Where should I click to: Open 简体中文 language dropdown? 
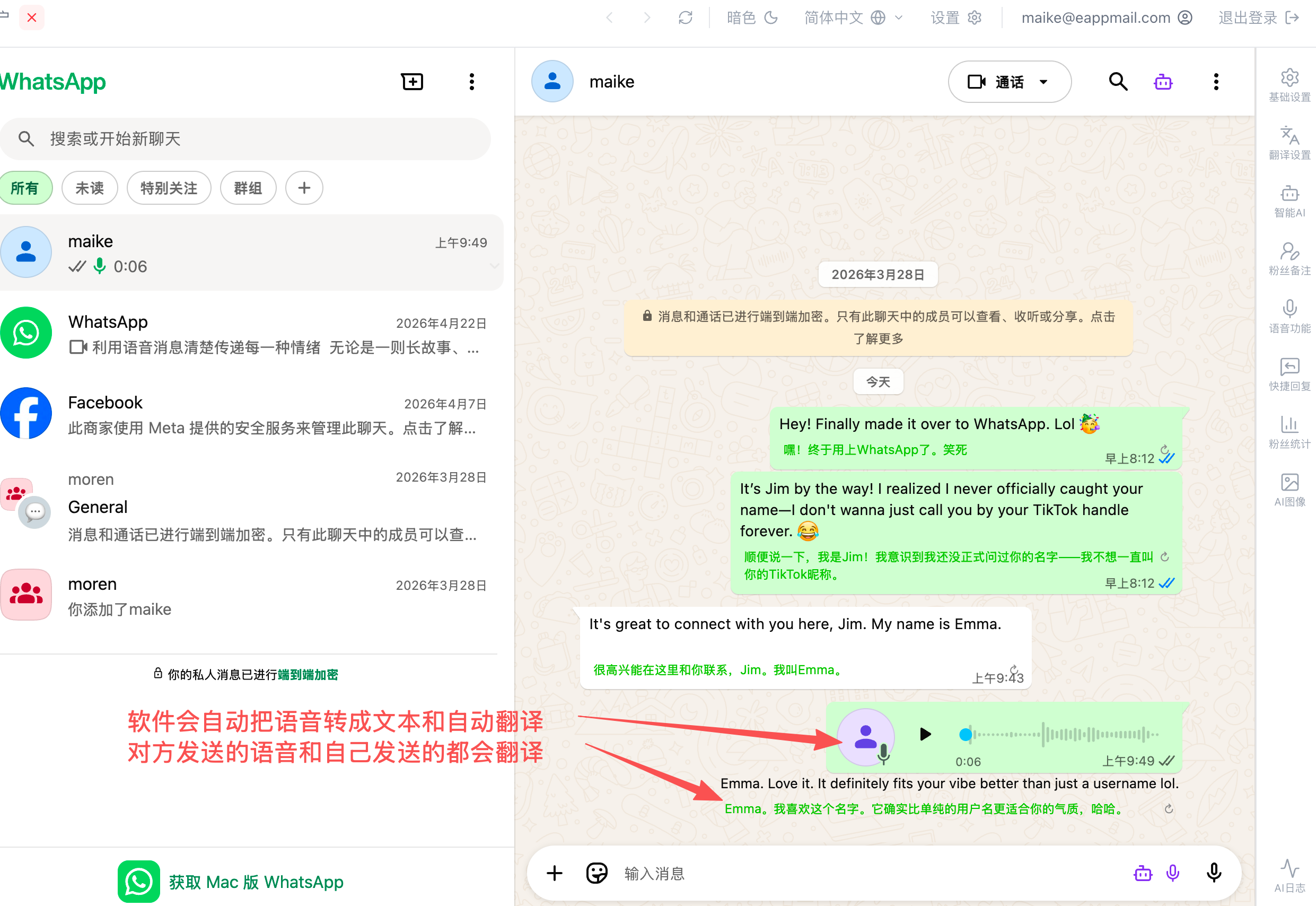tap(853, 18)
